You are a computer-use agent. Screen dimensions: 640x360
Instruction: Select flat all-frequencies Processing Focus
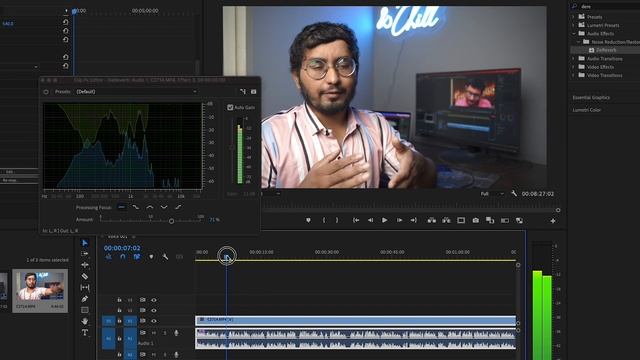[122, 207]
